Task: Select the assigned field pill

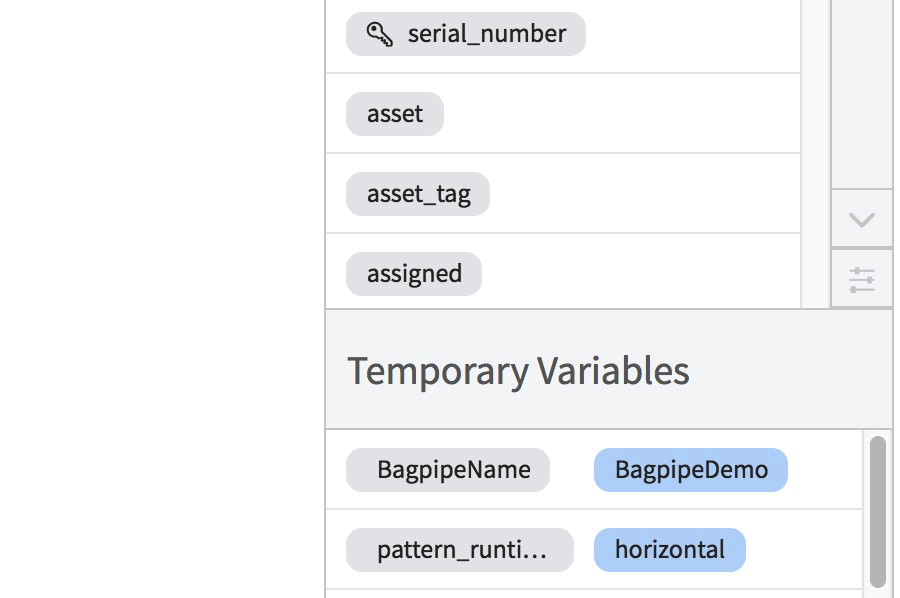Action: 414,274
